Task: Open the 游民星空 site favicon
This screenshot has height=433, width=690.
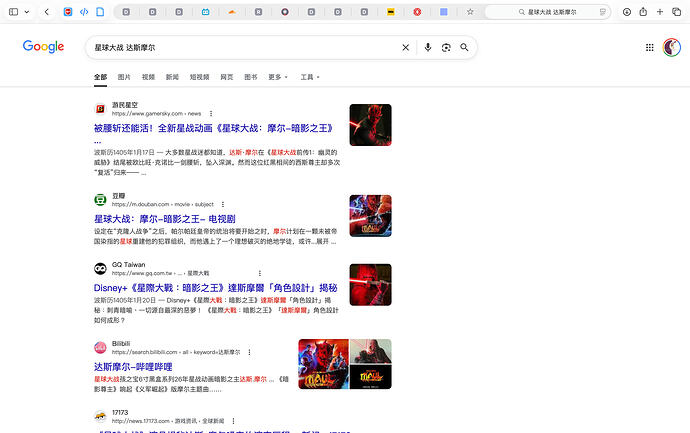Action: tap(100, 109)
